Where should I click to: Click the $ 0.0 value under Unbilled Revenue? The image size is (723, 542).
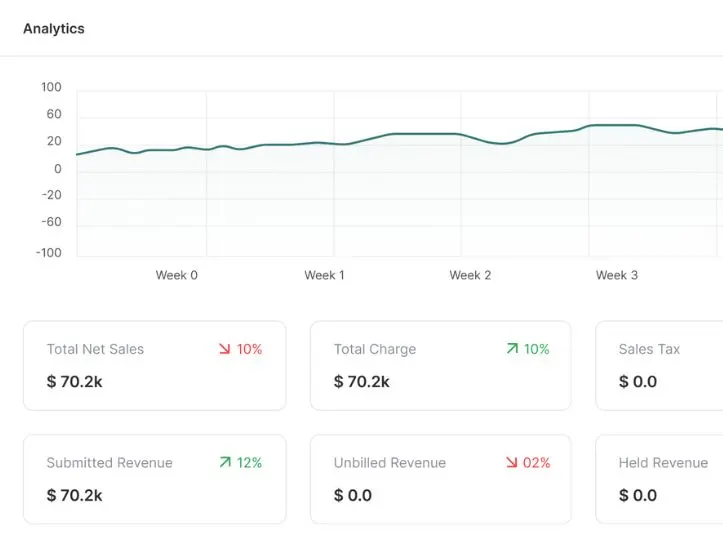pos(353,495)
